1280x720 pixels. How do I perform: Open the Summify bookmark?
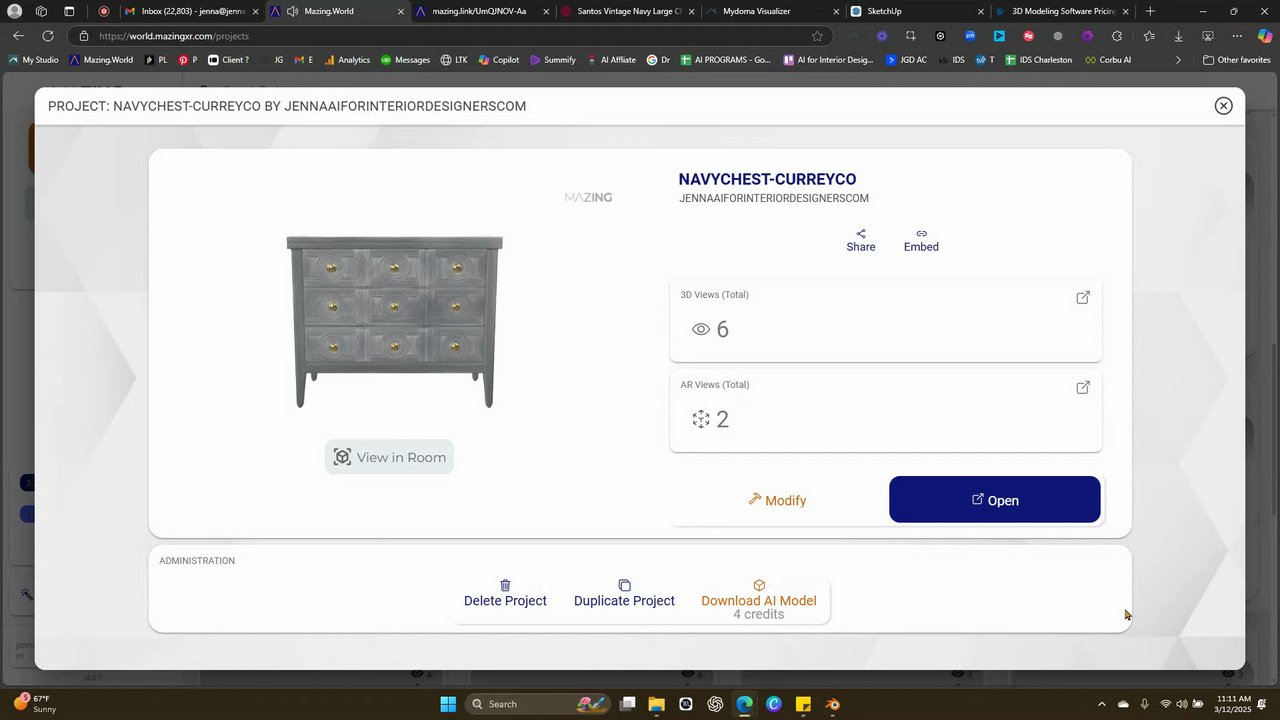[553, 60]
